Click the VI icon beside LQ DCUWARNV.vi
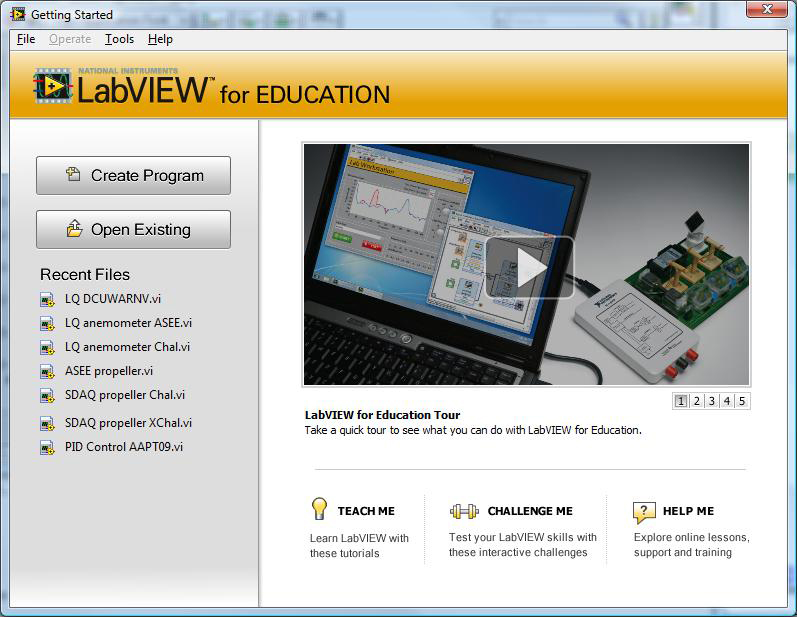 [x=47, y=299]
